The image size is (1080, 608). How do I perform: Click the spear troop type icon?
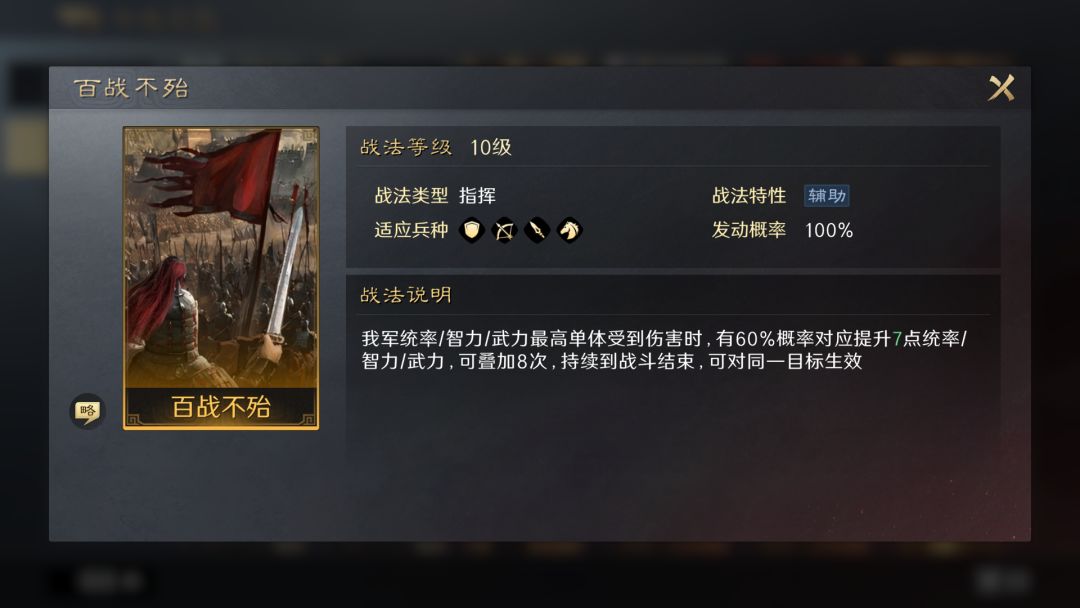pos(537,230)
